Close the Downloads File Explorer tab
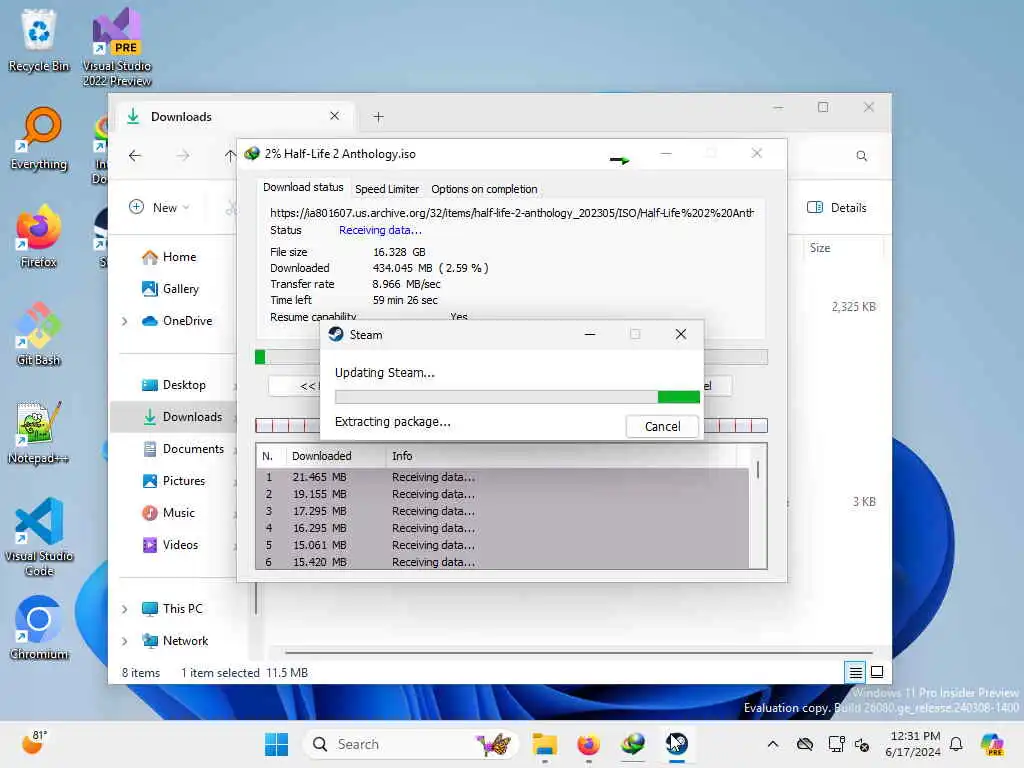This screenshot has width=1024, height=768. tap(334, 116)
